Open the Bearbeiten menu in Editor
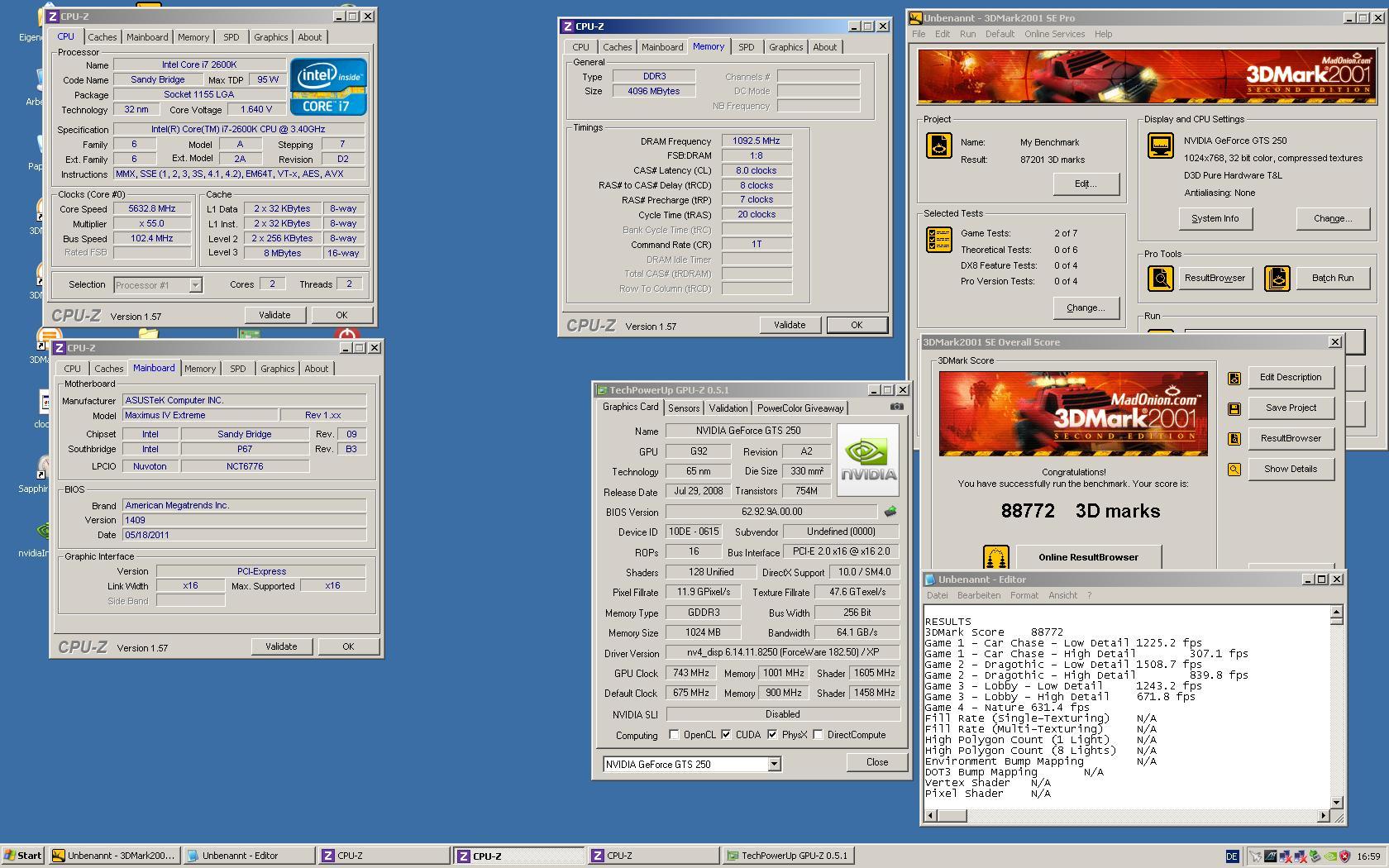 979,595
